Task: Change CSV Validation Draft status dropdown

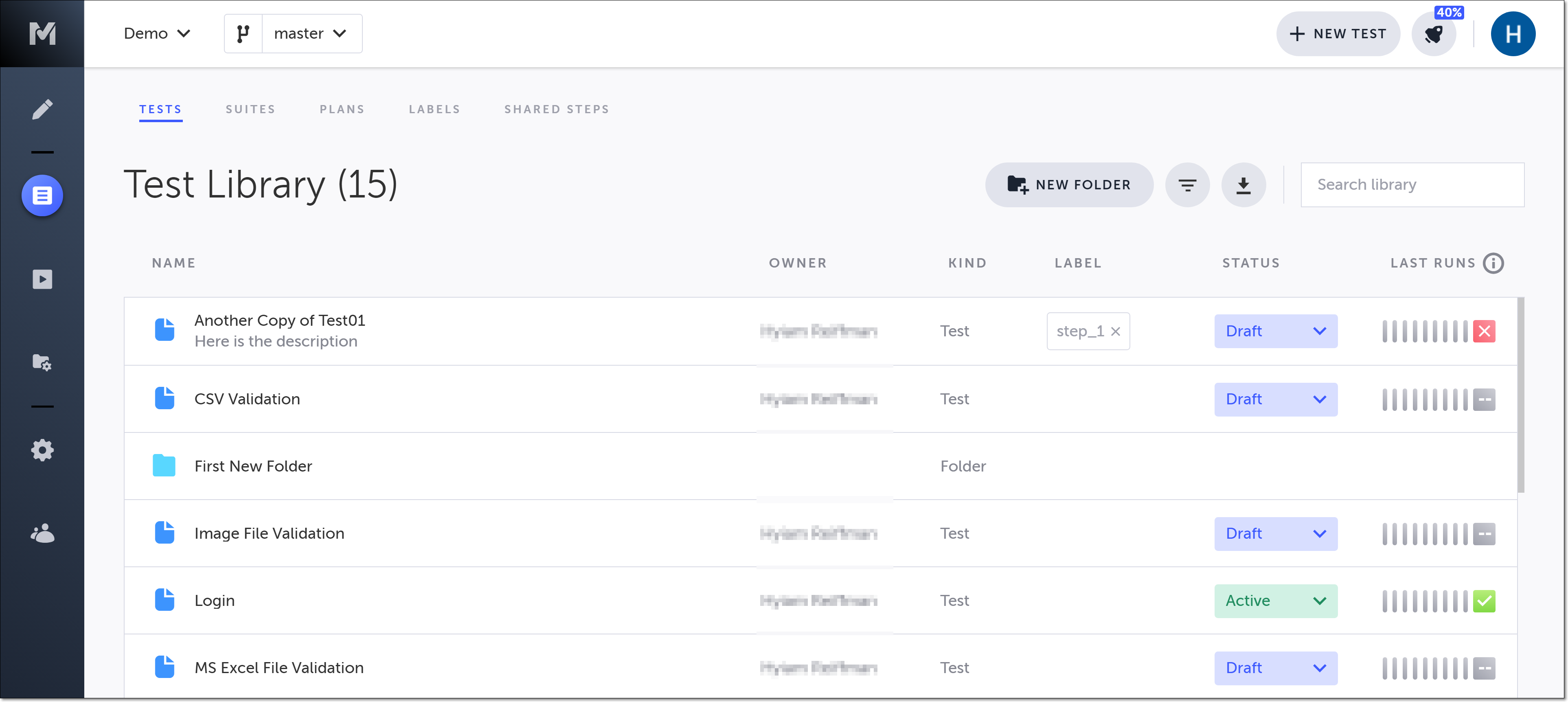Action: (x=1275, y=399)
